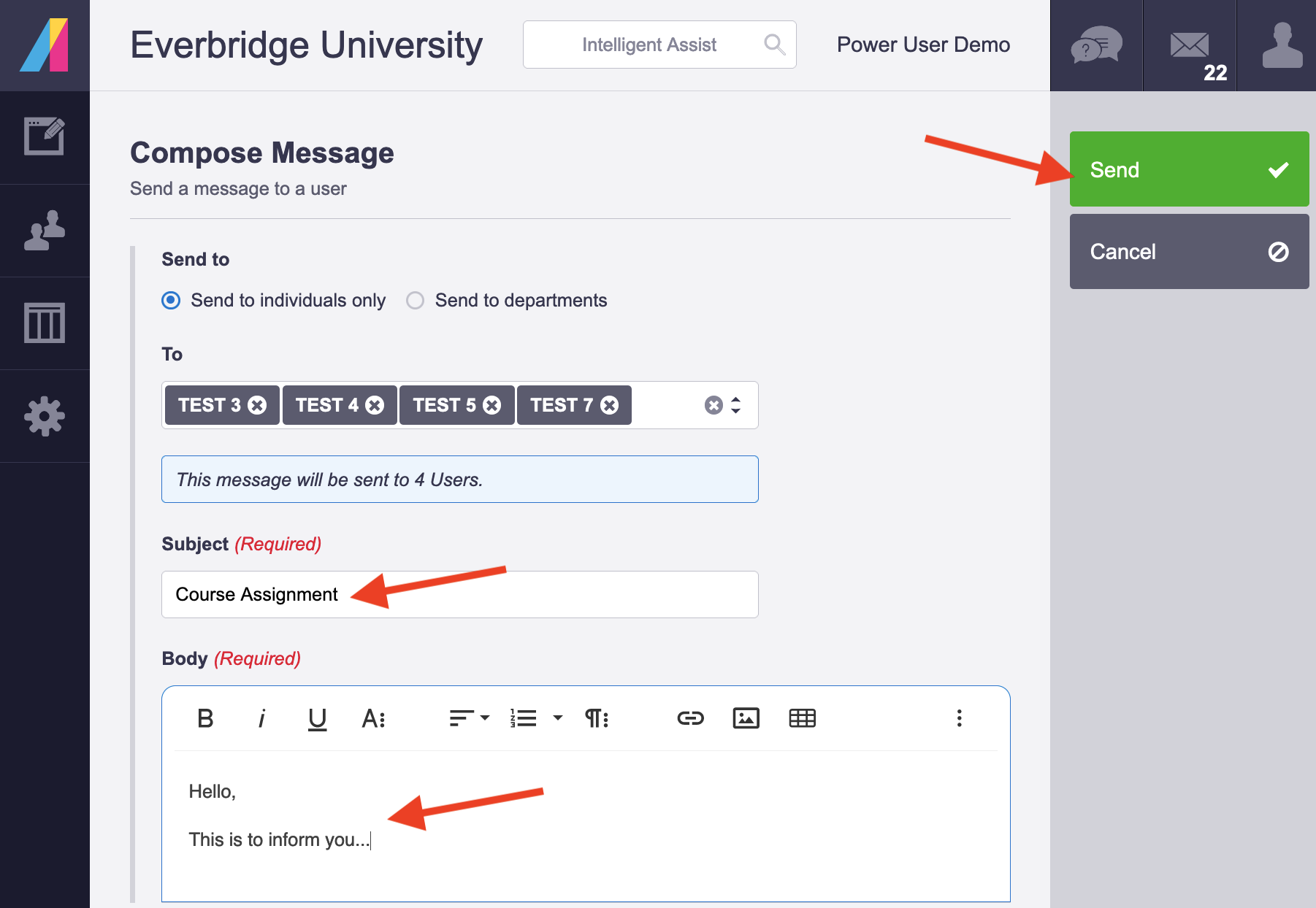Open the editor overflow menu (three dots)
Screen dimensions: 1316x908
[x=959, y=718]
